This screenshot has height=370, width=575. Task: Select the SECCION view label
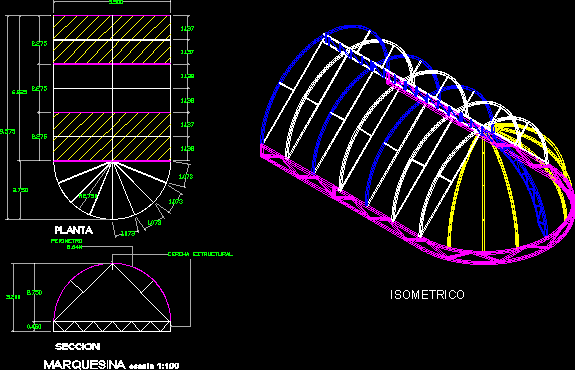pos(78,347)
